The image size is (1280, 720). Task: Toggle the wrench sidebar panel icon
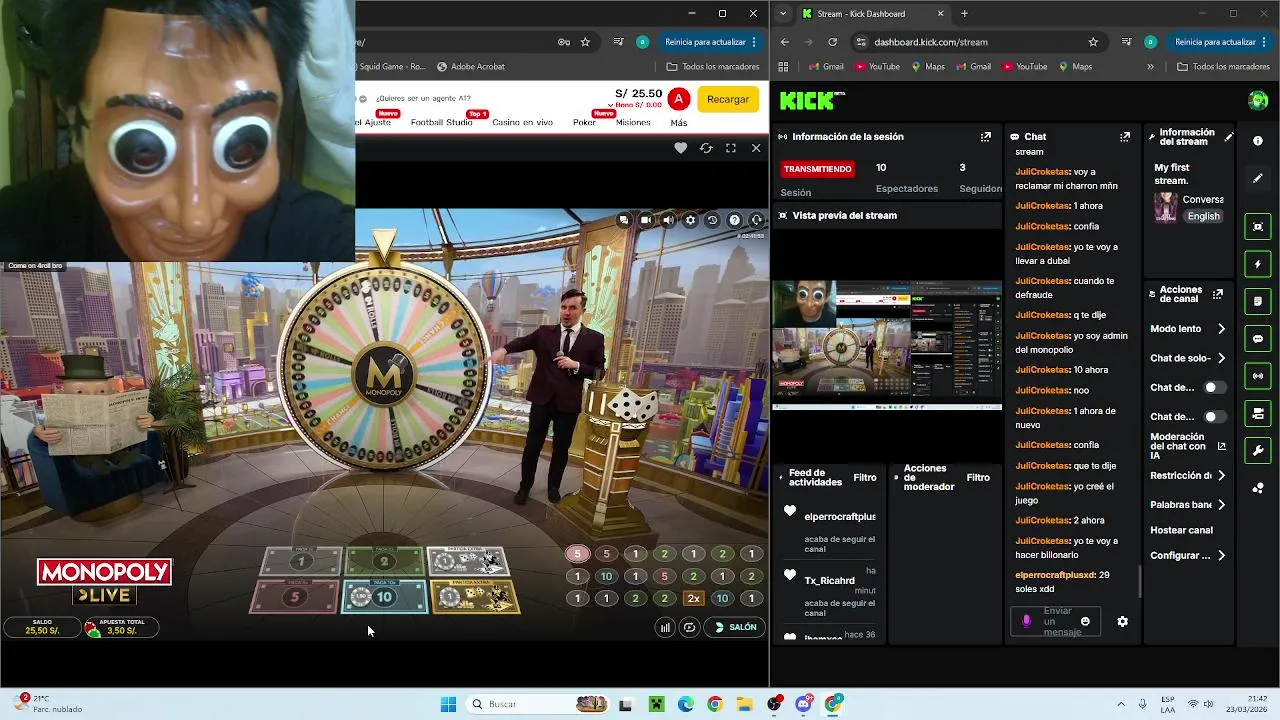click(1258, 450)
